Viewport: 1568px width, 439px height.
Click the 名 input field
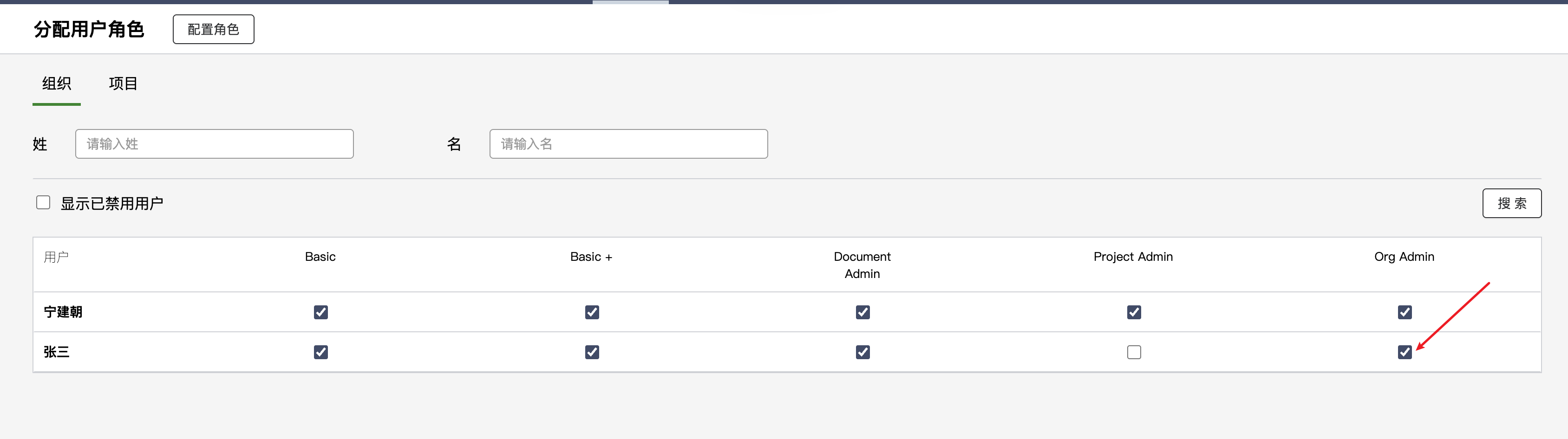(x=628, y=144)
